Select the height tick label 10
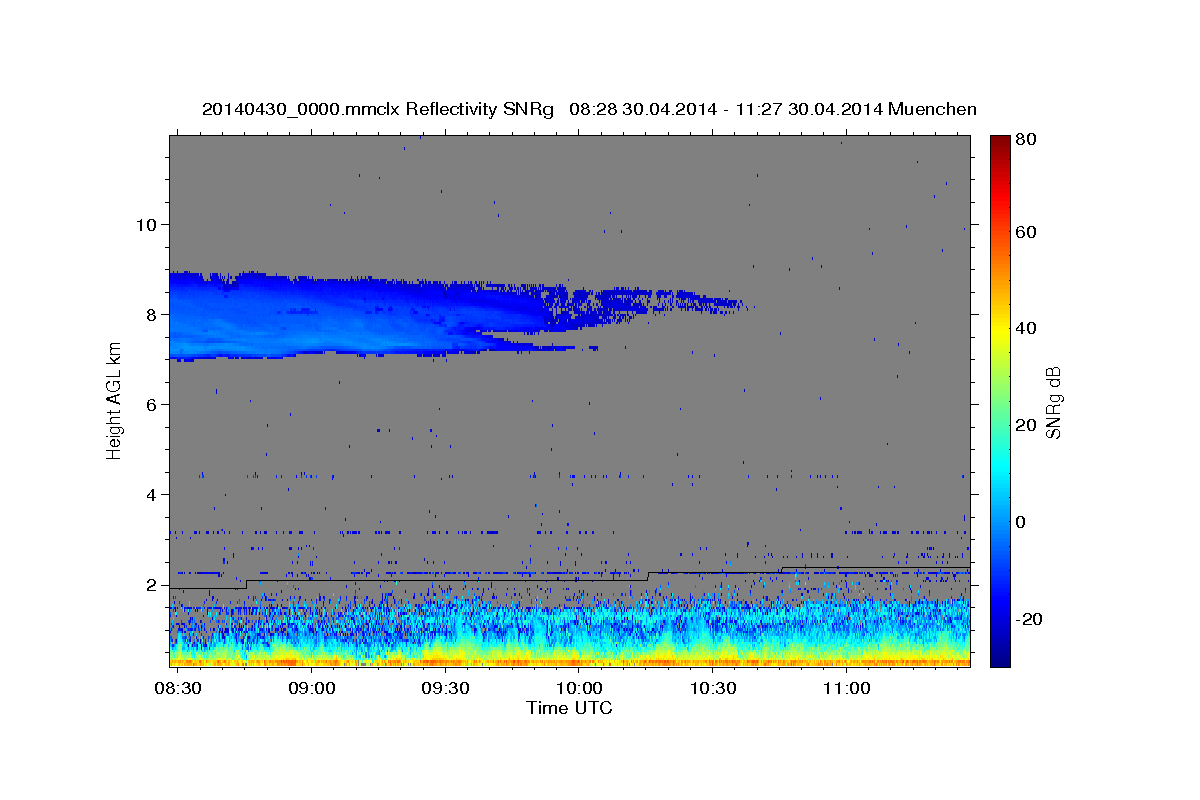This screenshot has width=1200, height=800. [x=147, y=224]
